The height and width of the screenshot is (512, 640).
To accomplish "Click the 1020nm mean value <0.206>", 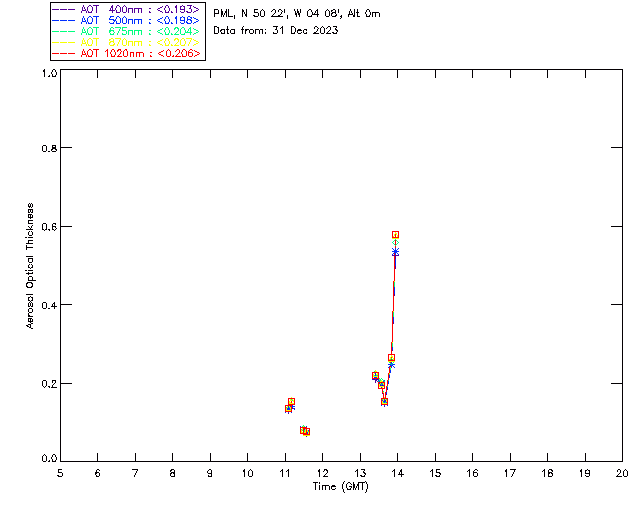I will [x=178, y=53].
